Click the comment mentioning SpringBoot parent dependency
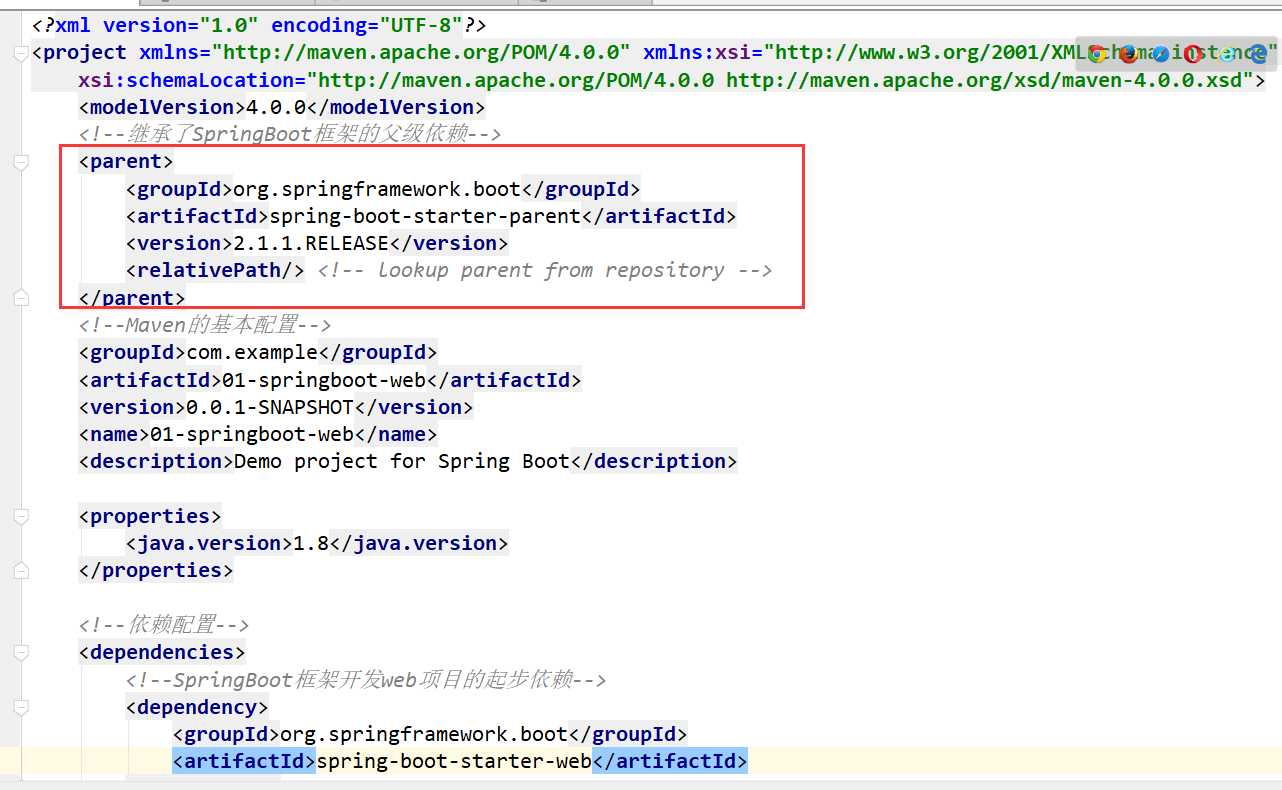 290,134
